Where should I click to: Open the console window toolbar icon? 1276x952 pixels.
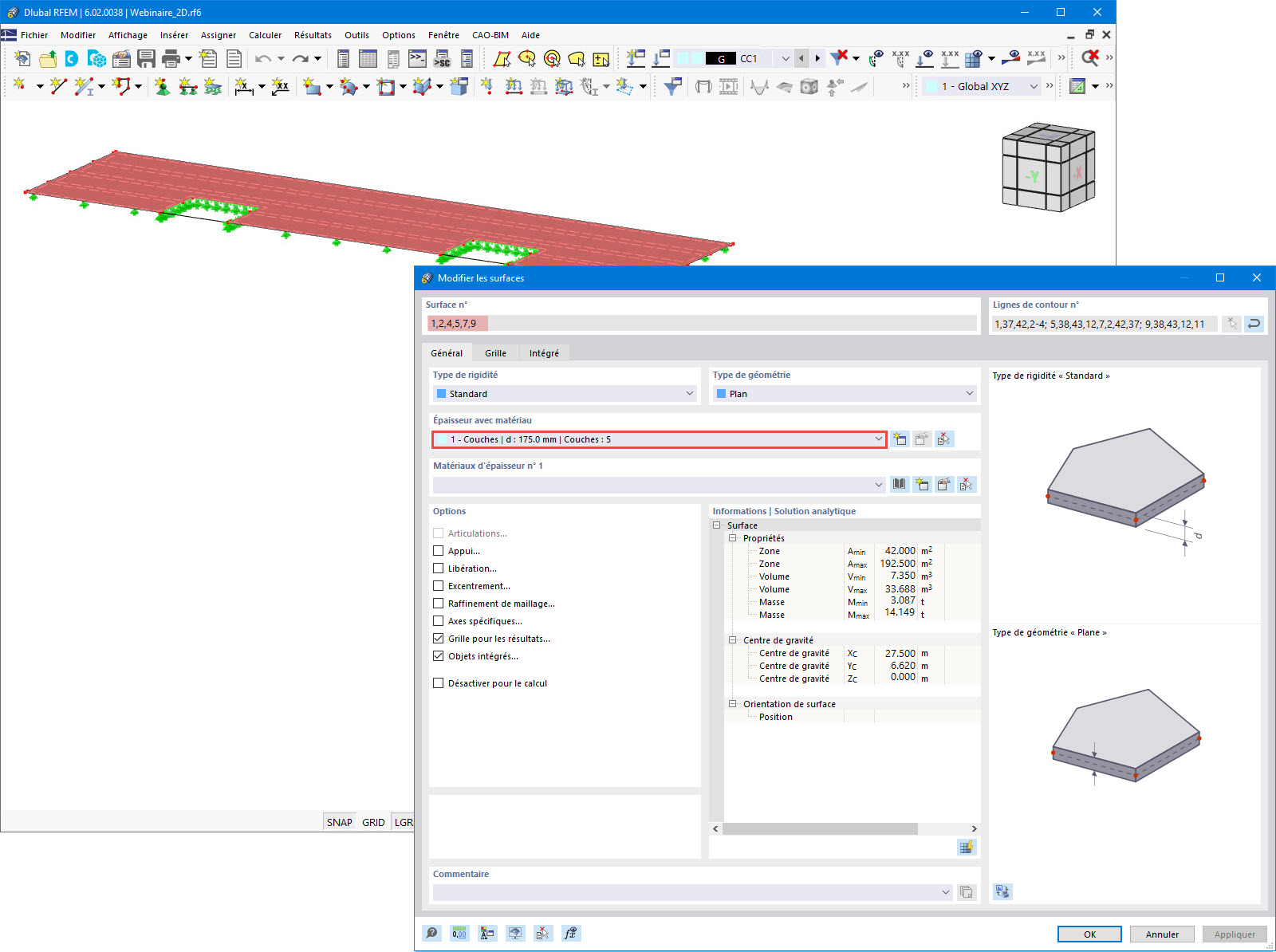point(417,58)
